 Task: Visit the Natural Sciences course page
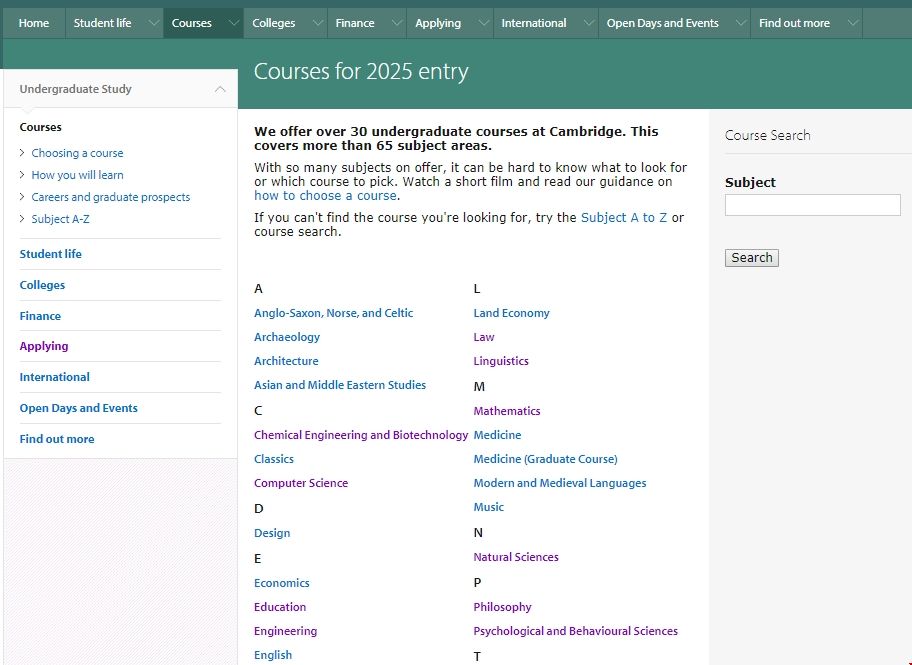pyautogui.click(x=516, y=557)
